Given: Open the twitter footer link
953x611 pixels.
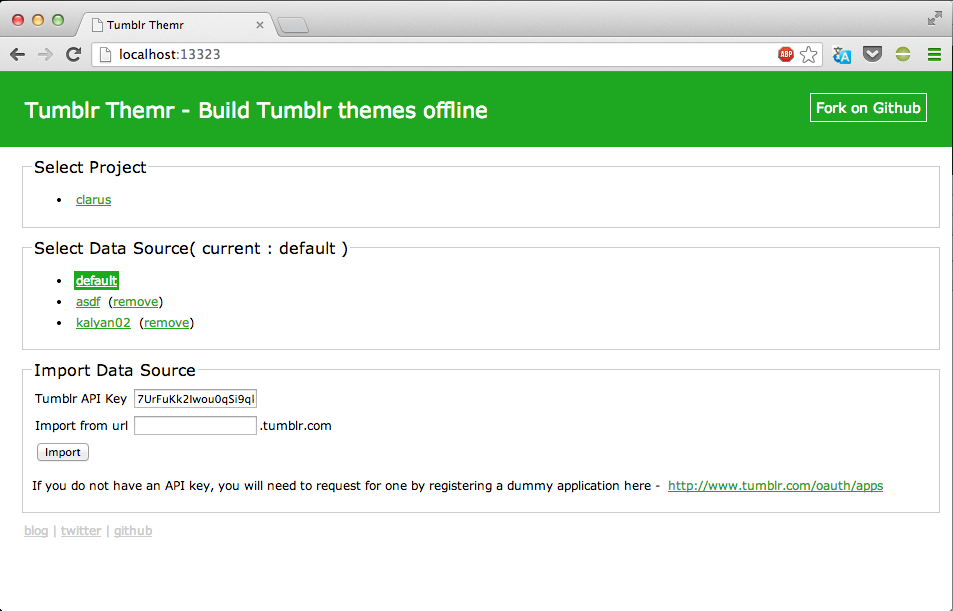Looking at the screenshot, I should point(81,531).
